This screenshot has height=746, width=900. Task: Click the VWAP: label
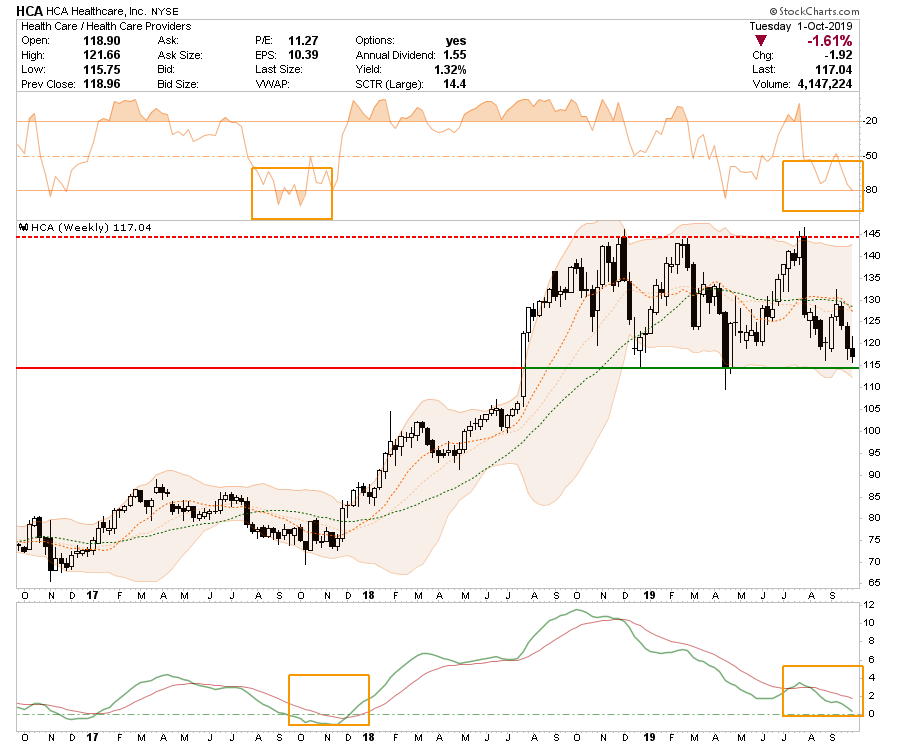coord(272,84)
